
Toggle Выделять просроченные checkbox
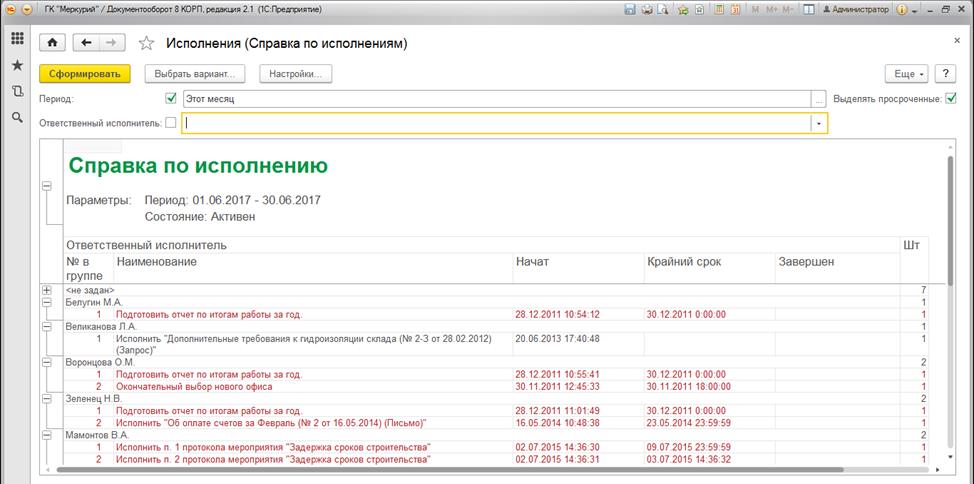(x=951, y=98)
